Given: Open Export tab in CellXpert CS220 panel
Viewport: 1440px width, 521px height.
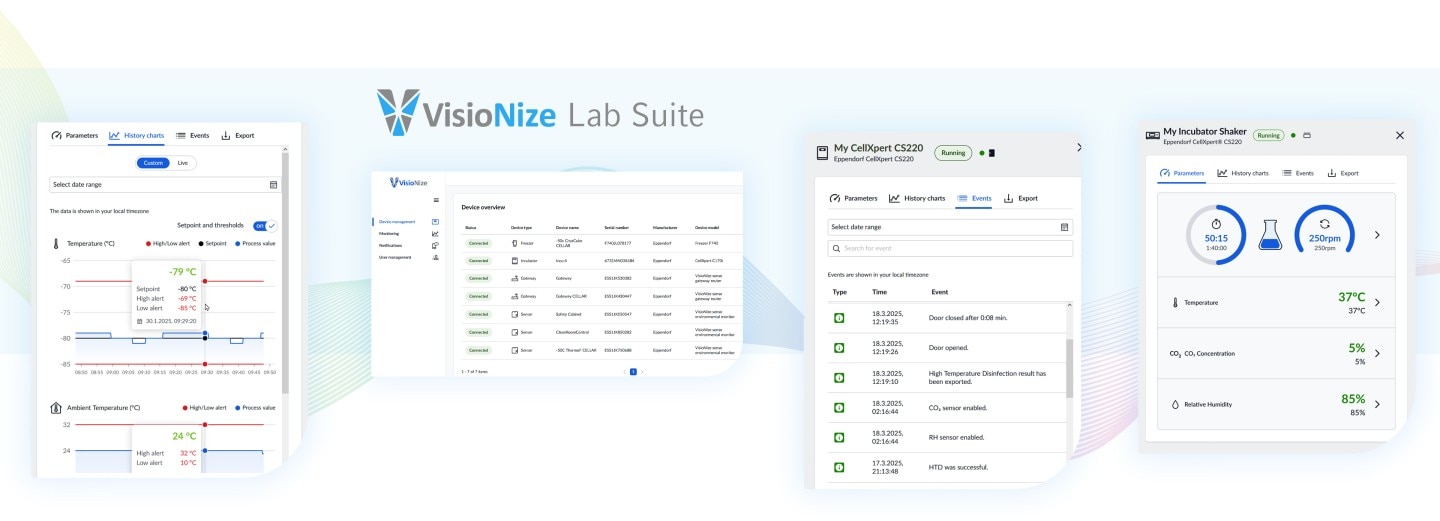Looking at the screenshot, I should [x=1021, y=198].
